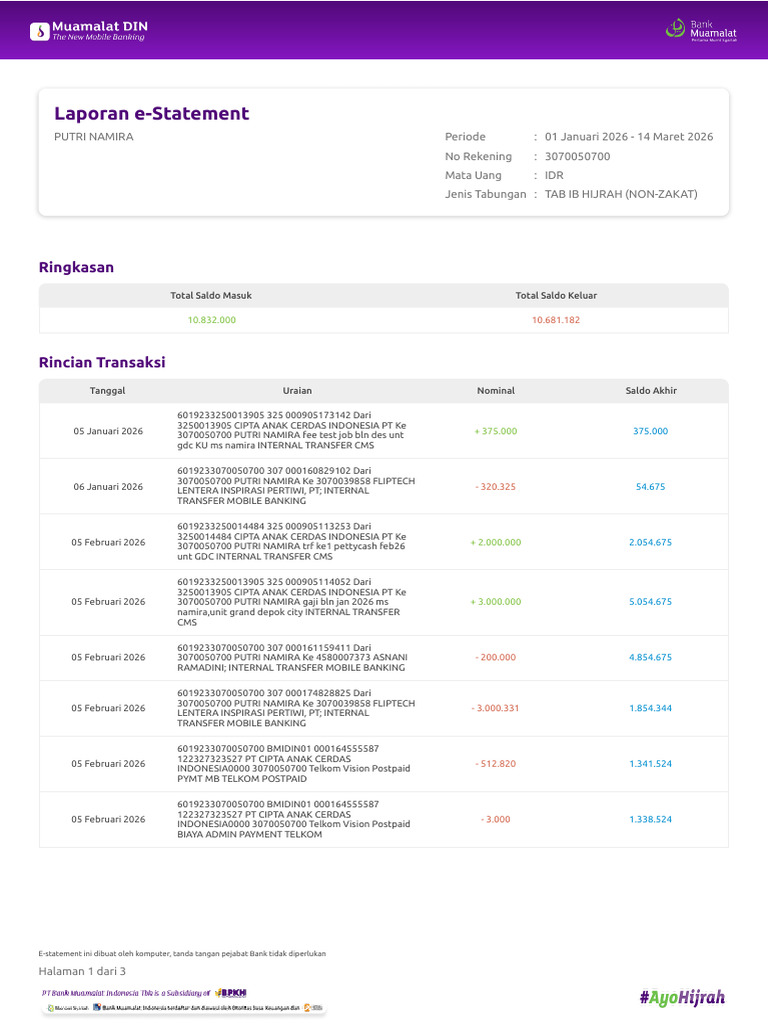Click the description ending PYMT MB TELKOM POSTPAID
The width and height of the screenshot is (768, 1024).
[294, 763]
